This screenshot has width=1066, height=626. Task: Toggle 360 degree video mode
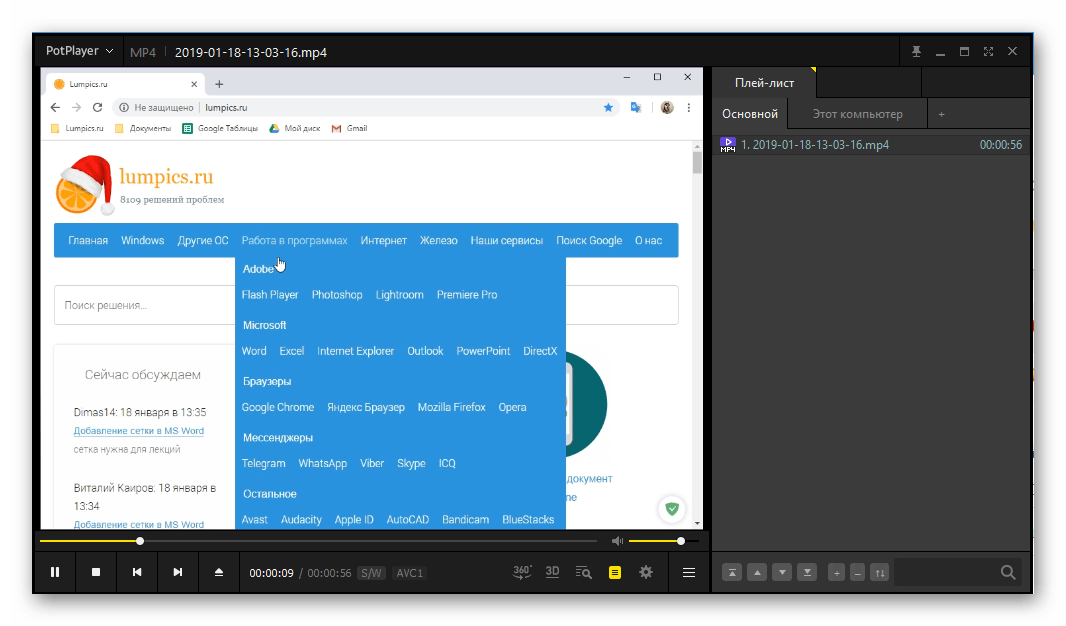pyautogui.click(x=522, y=572)
